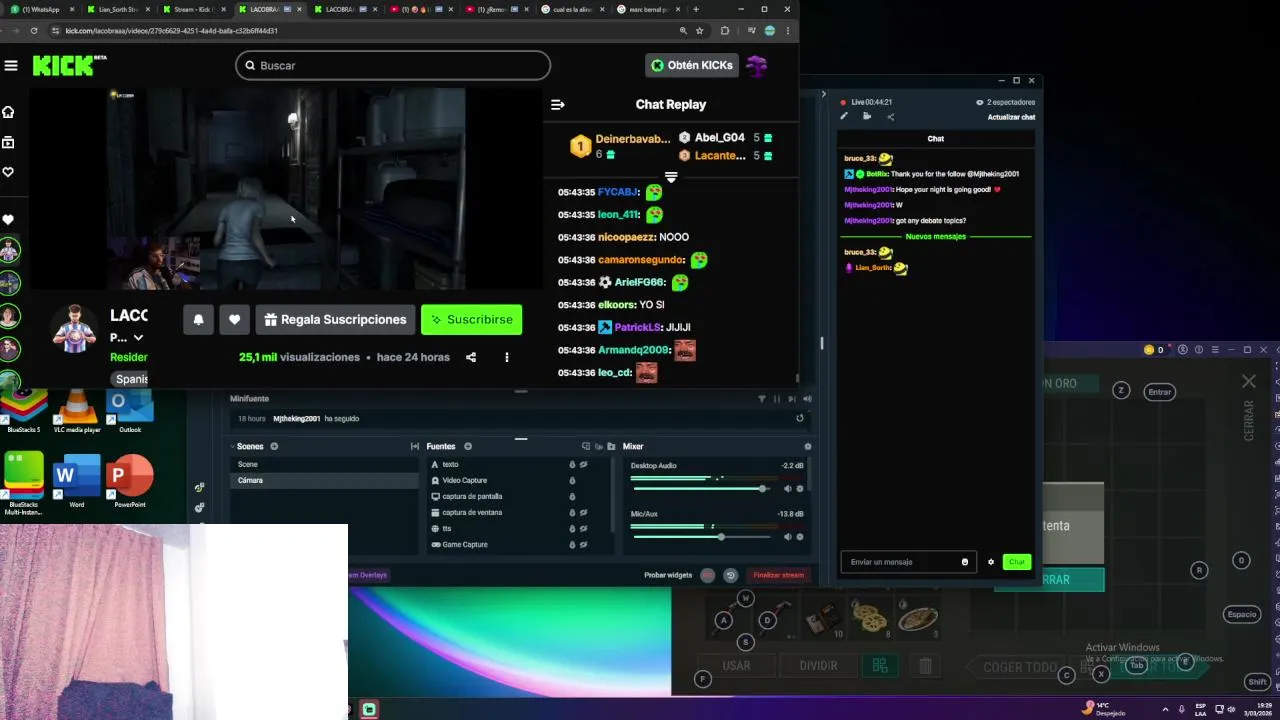Viewport: 1280px width, 720px height.
Task: Click the filled heart icon in Kick sidebar
Action: point(8,219)
